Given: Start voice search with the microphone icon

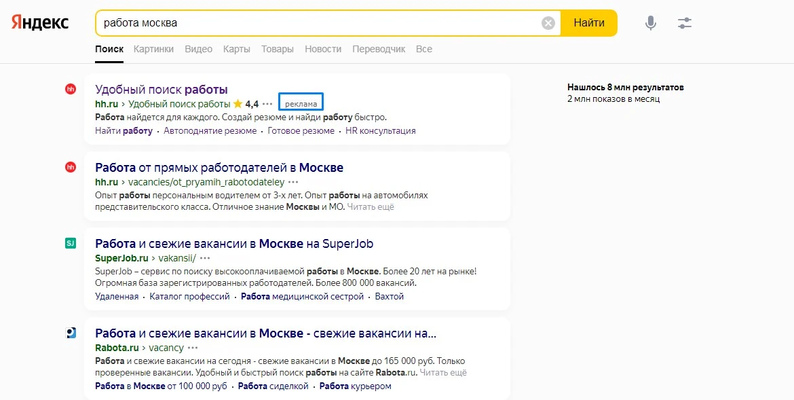Looking at the screenshot, I should [x=651, y=23].
